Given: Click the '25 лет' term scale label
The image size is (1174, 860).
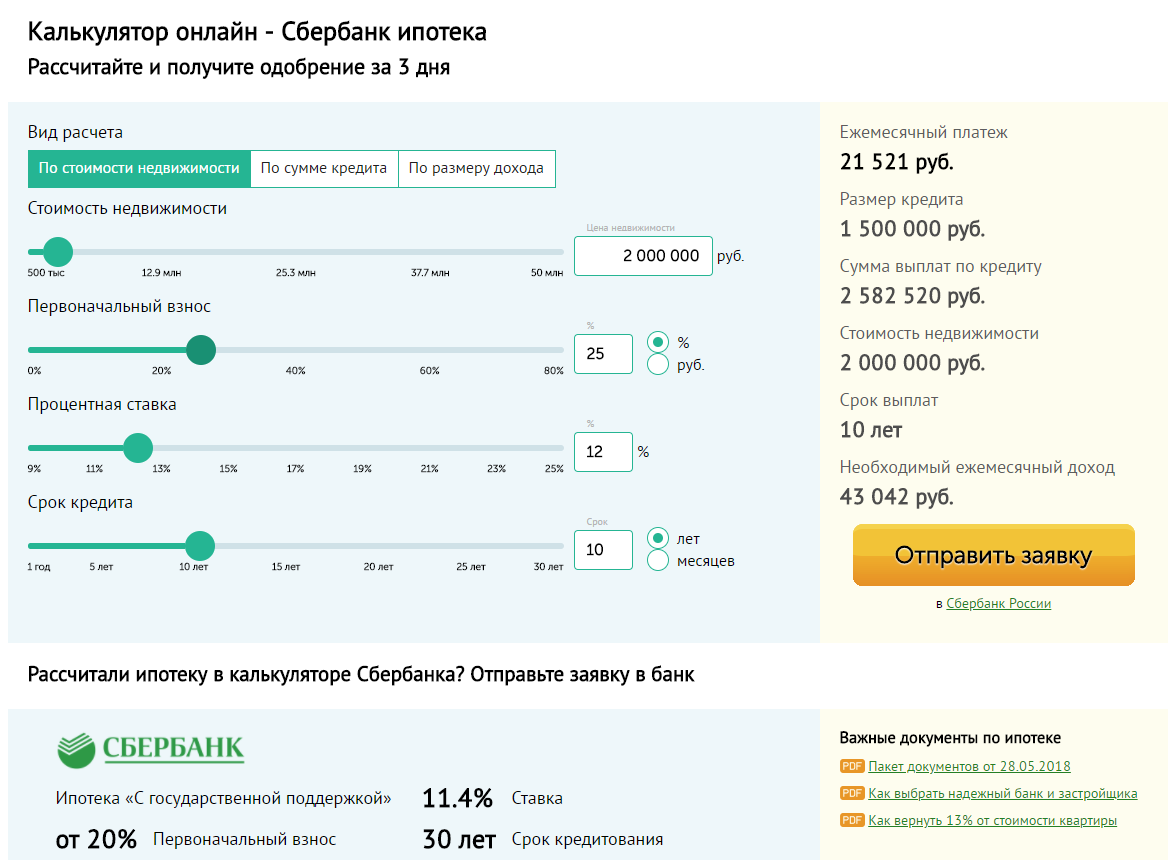Looking at the screenshot, I should (471, 567).
